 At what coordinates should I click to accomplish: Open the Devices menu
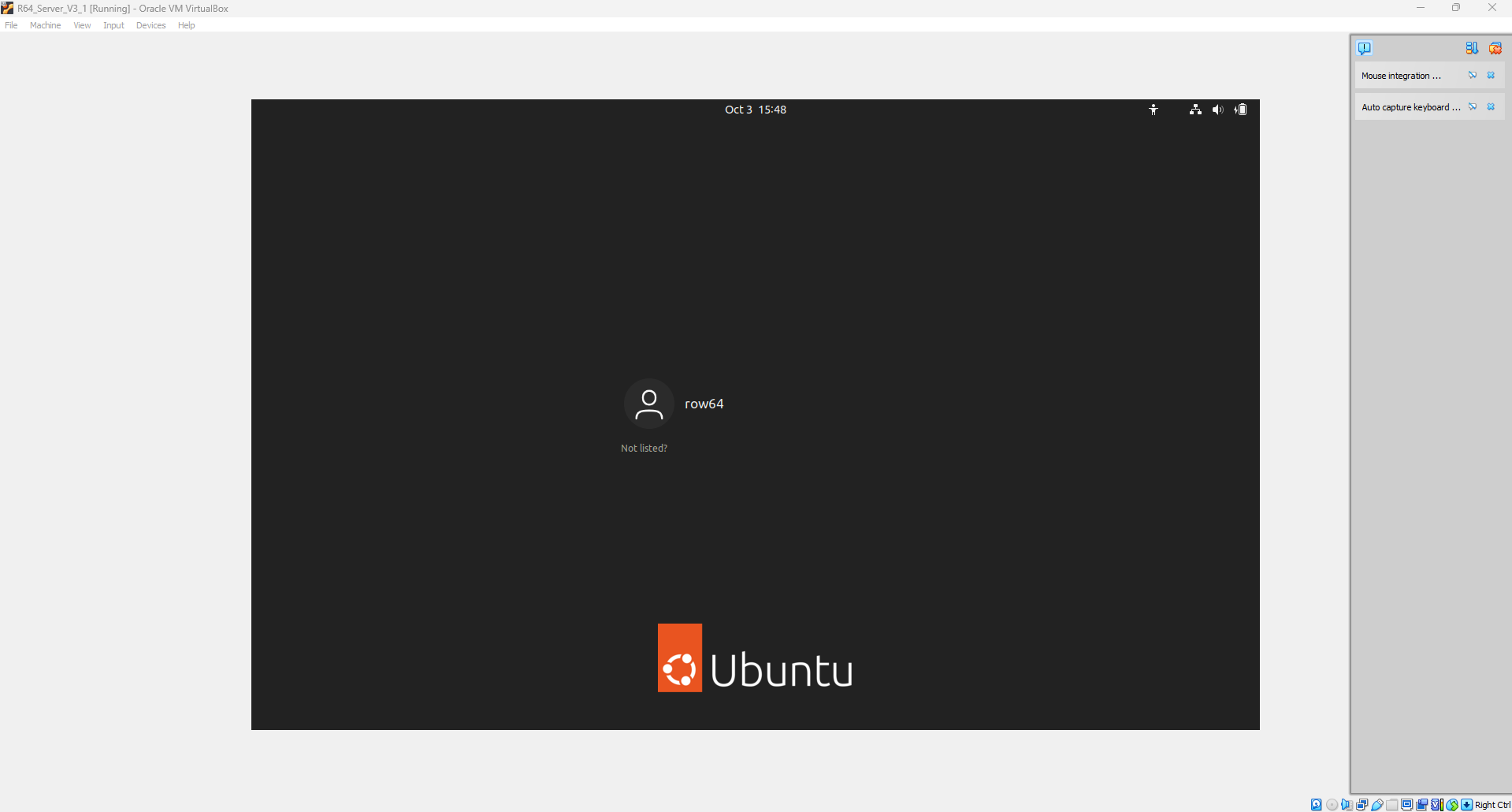pos(150,25)
